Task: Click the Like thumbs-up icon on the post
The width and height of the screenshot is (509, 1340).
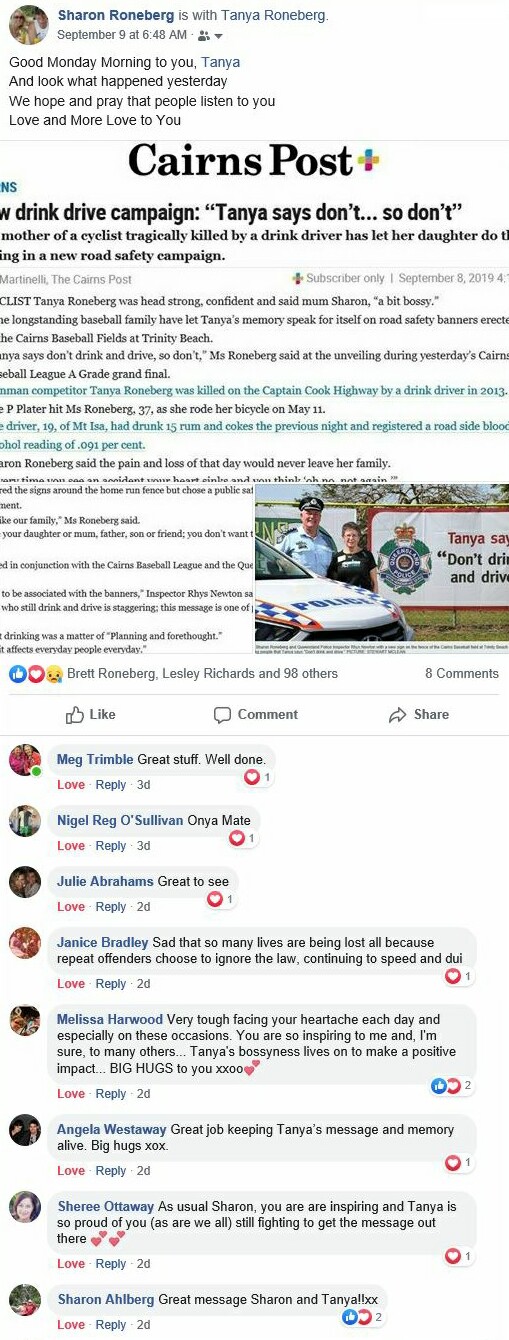Action: tap(74, 715)
